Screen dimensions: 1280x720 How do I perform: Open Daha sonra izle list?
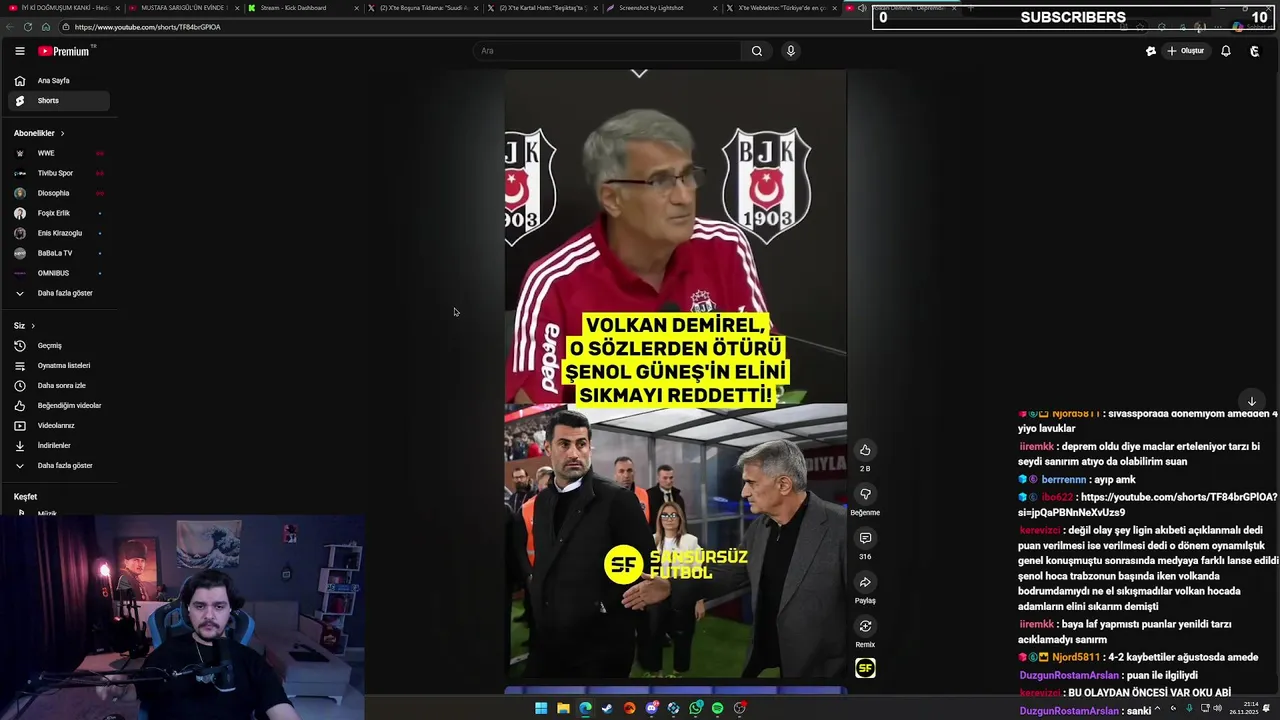point(59,386)
